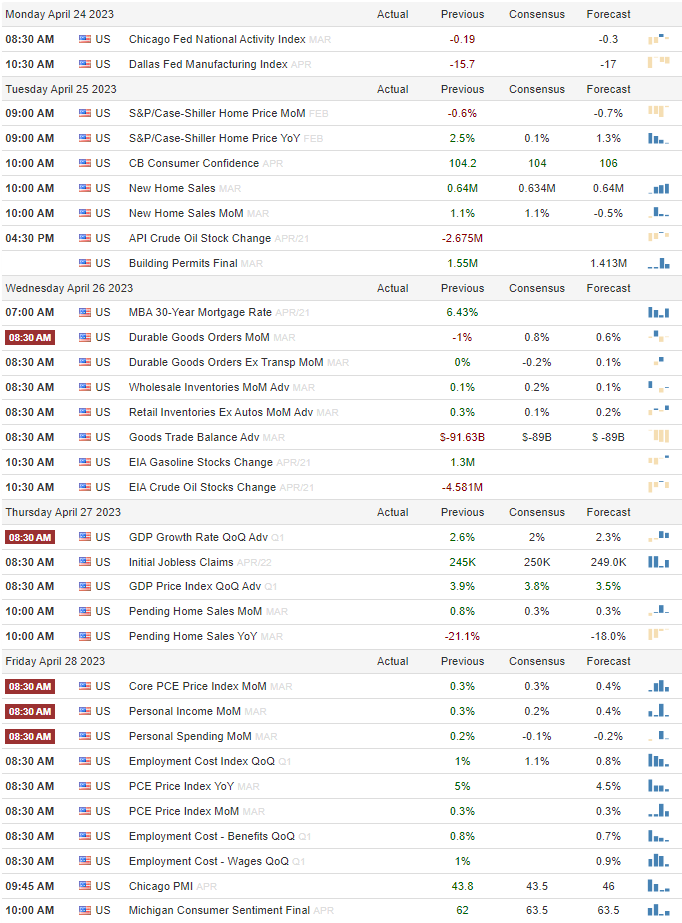The image size is (682, 923).
Task: Open the Durable Goods Orders MoM chart icon
Action: (x=658, y=336)
